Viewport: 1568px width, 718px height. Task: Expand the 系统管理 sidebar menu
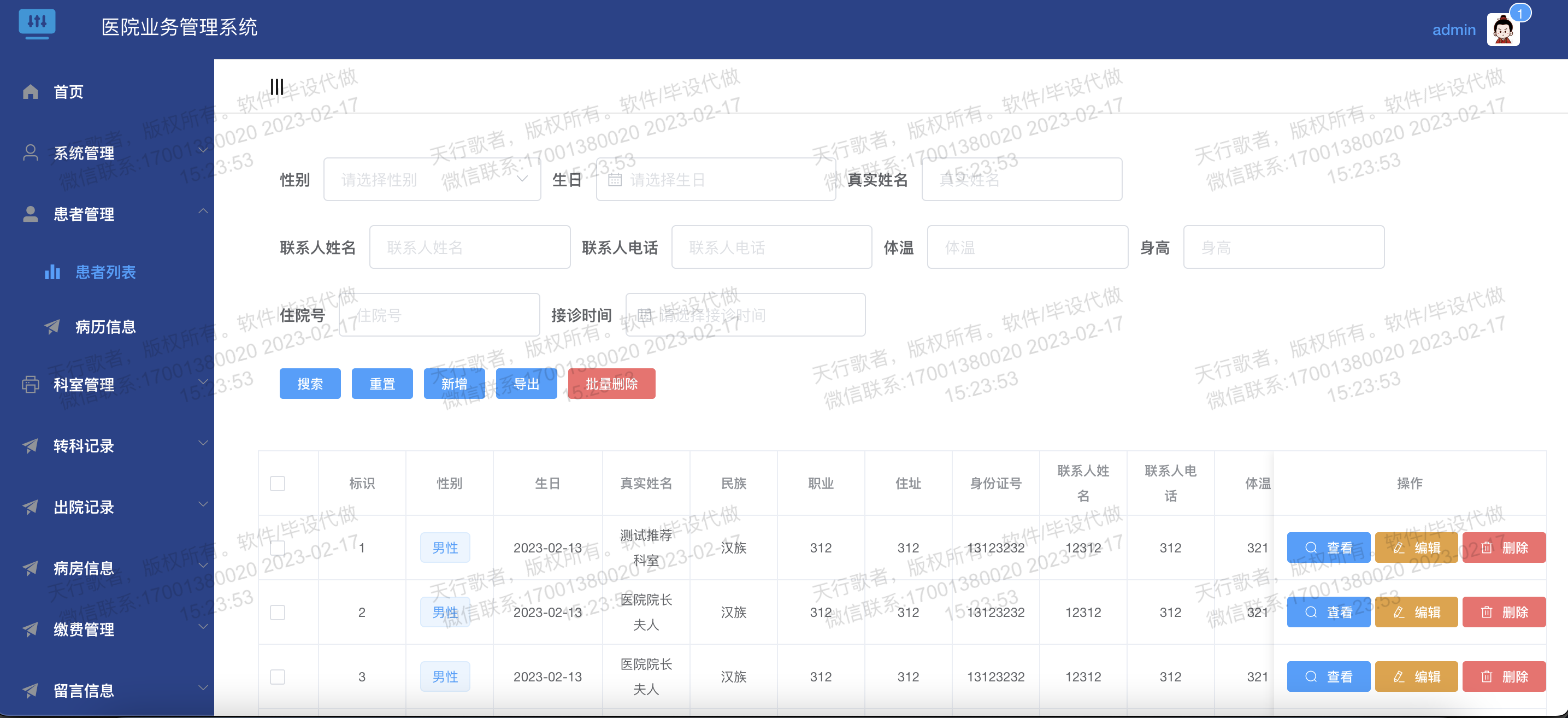point(84,153)
